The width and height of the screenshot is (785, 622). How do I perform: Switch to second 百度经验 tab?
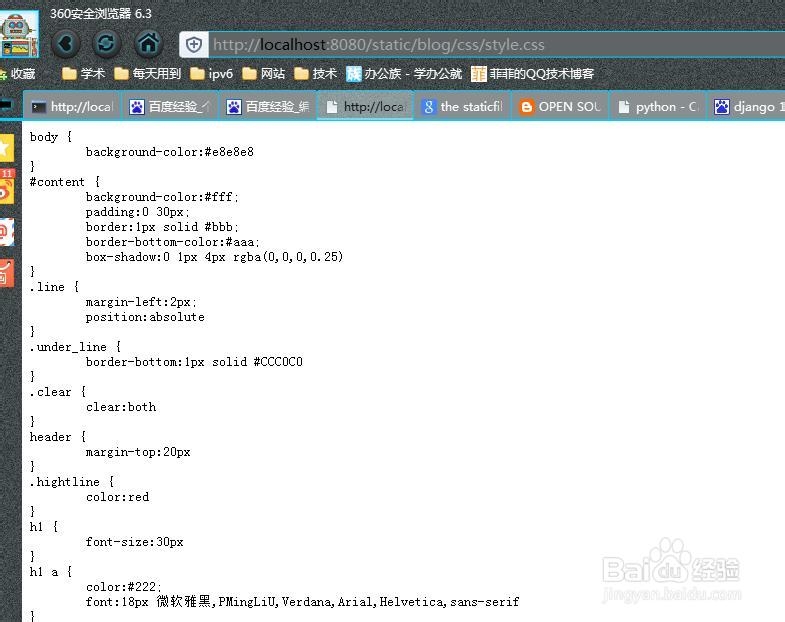pyautogui.click(x=267, y=106)
